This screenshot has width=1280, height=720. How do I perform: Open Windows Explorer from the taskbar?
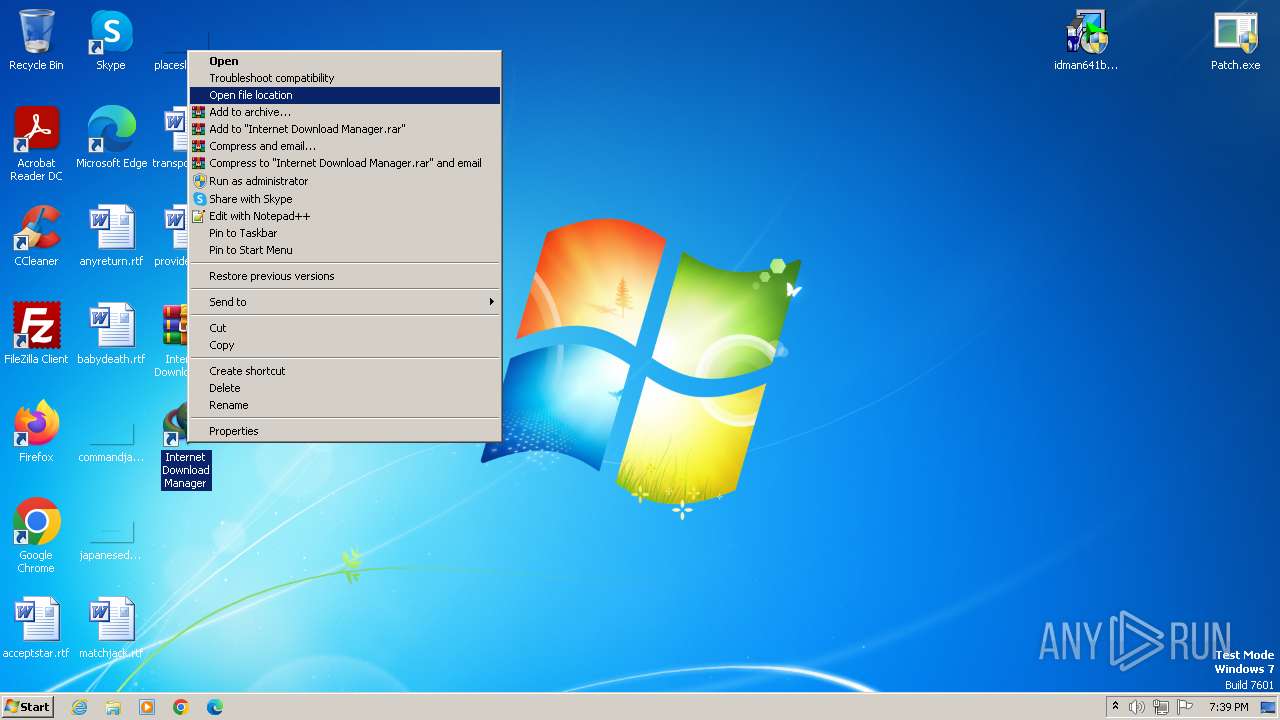click(113, 707)
